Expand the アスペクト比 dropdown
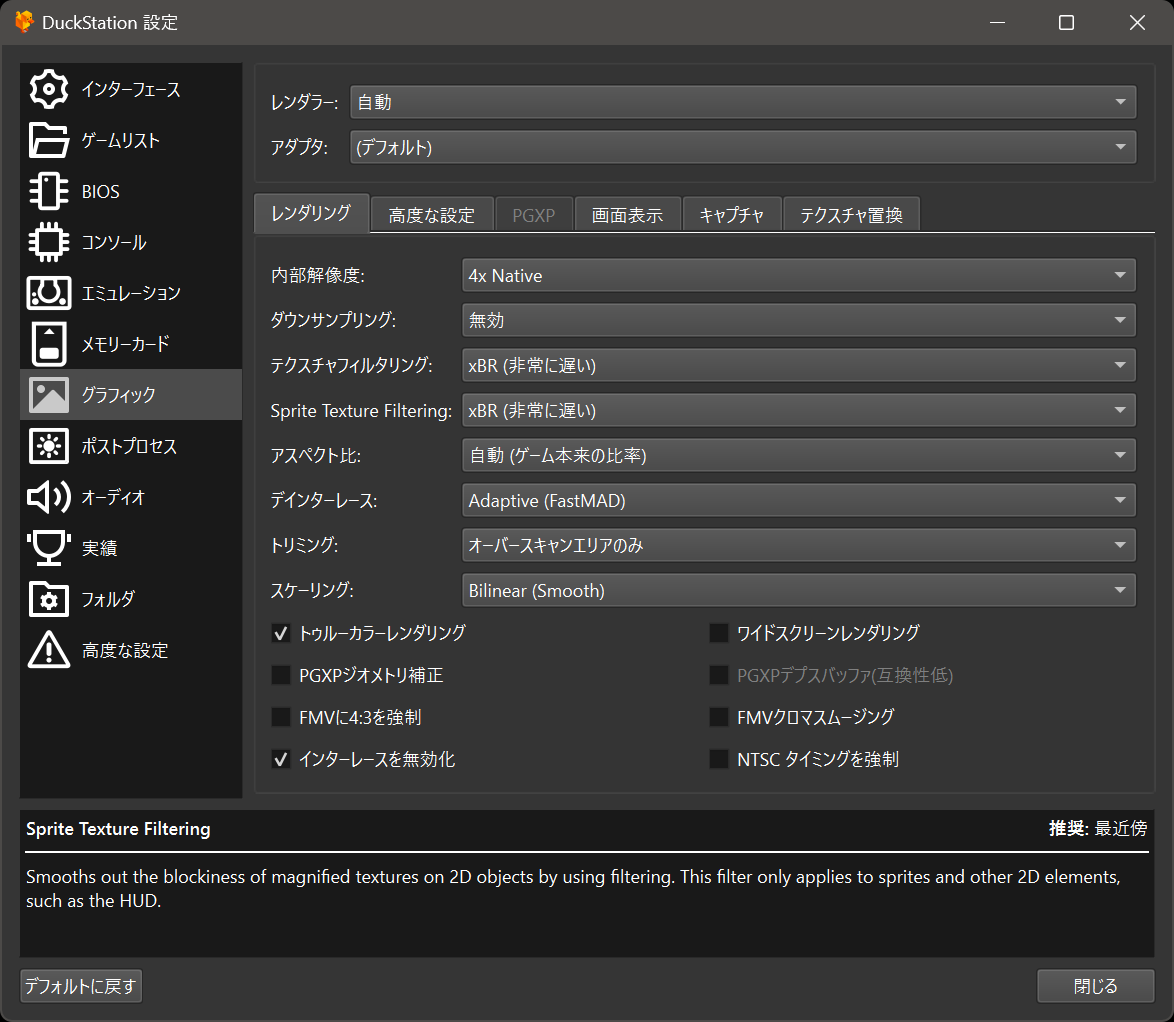Screen dimensions: 1174x1022 [799, 455]
